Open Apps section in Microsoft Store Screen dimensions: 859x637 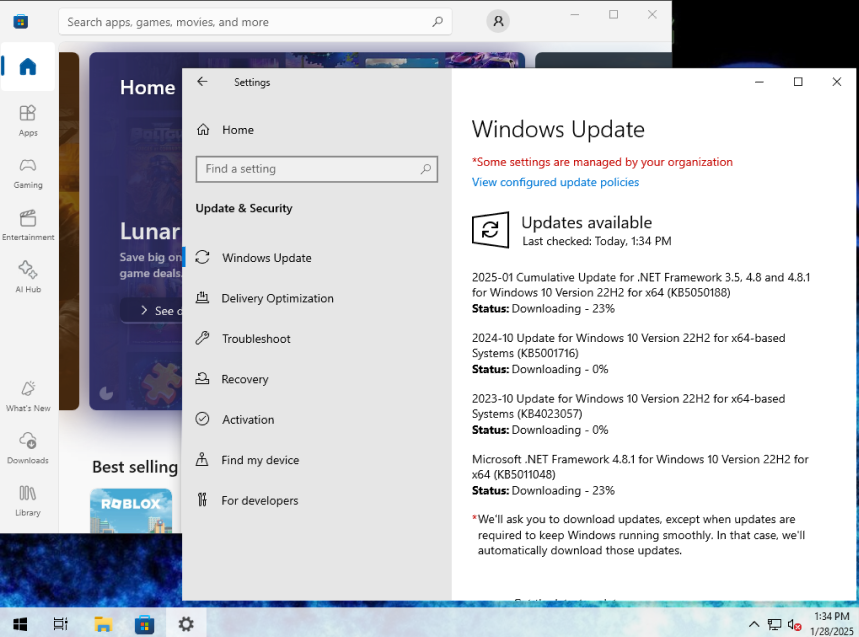click(x=28, y=120)
